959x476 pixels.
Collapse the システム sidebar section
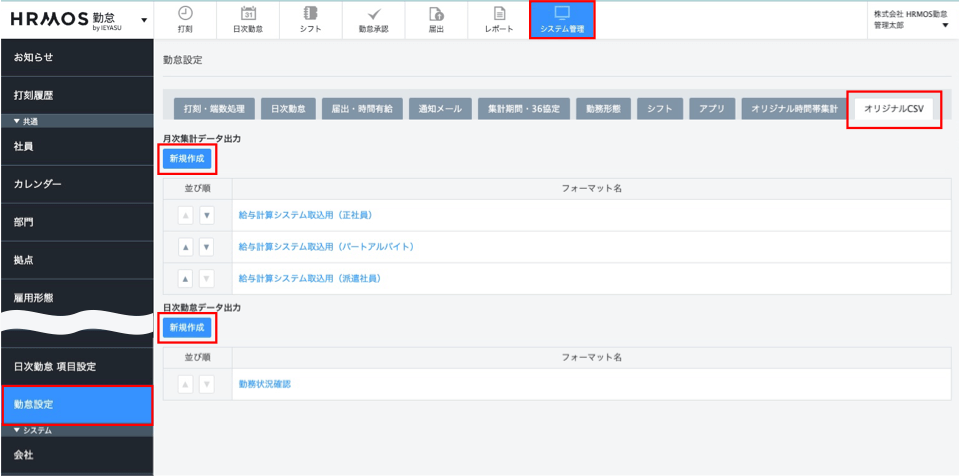[x=17, y=430]
